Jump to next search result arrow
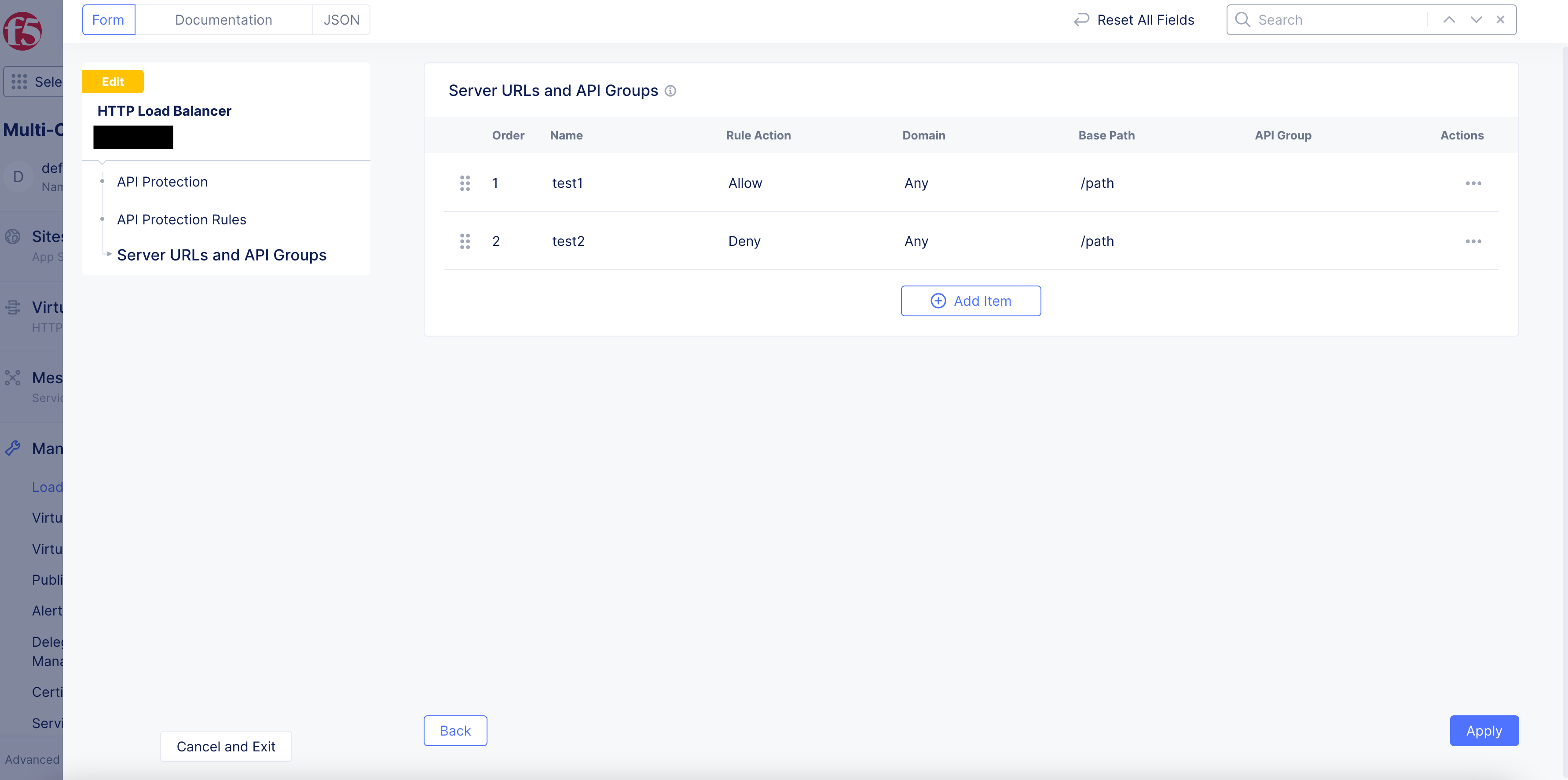 pyautogui.click(x=1476, y=20)
